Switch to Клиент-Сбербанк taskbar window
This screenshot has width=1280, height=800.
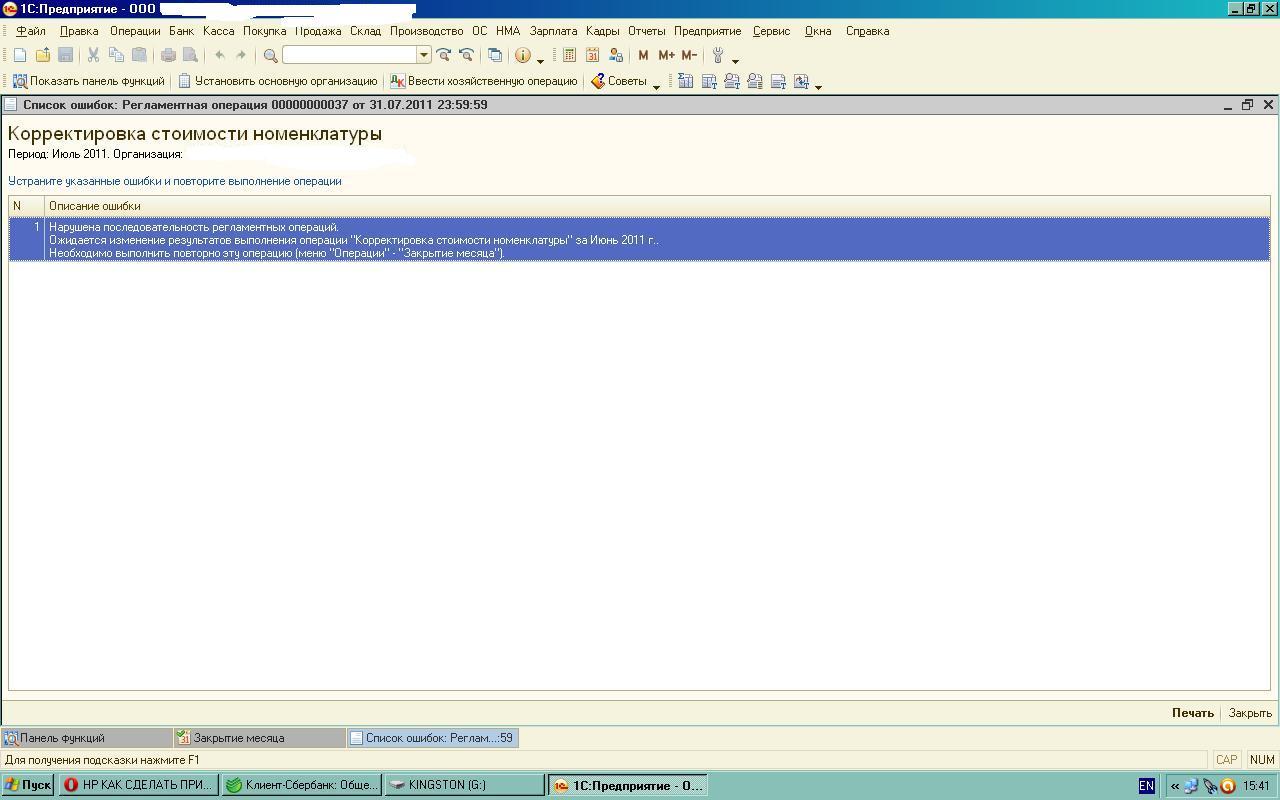point(302,785)
